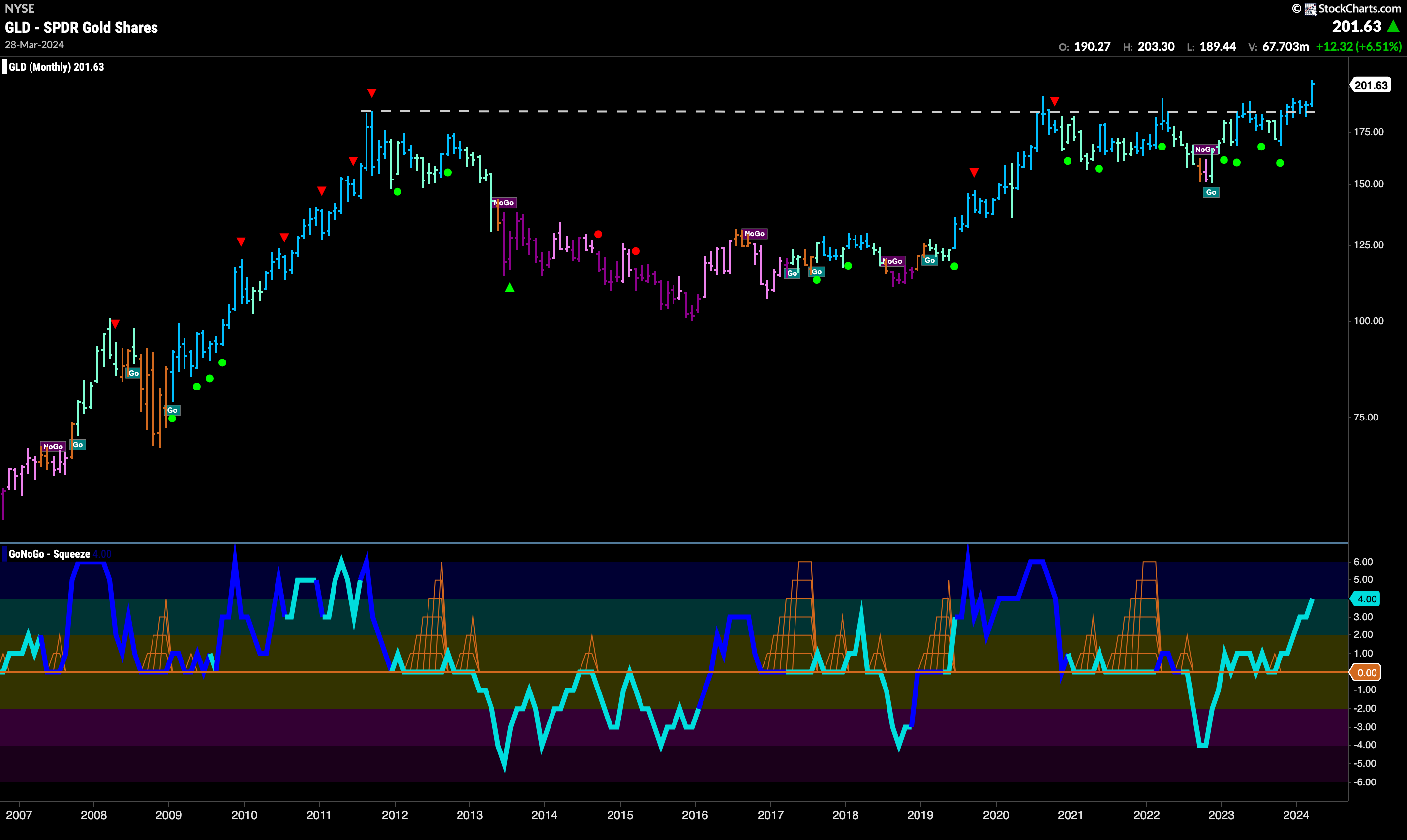The width and height of the screenshot is (1407, 840).
Task: Click the Go tag in early 2019
Action: (930, 260)
